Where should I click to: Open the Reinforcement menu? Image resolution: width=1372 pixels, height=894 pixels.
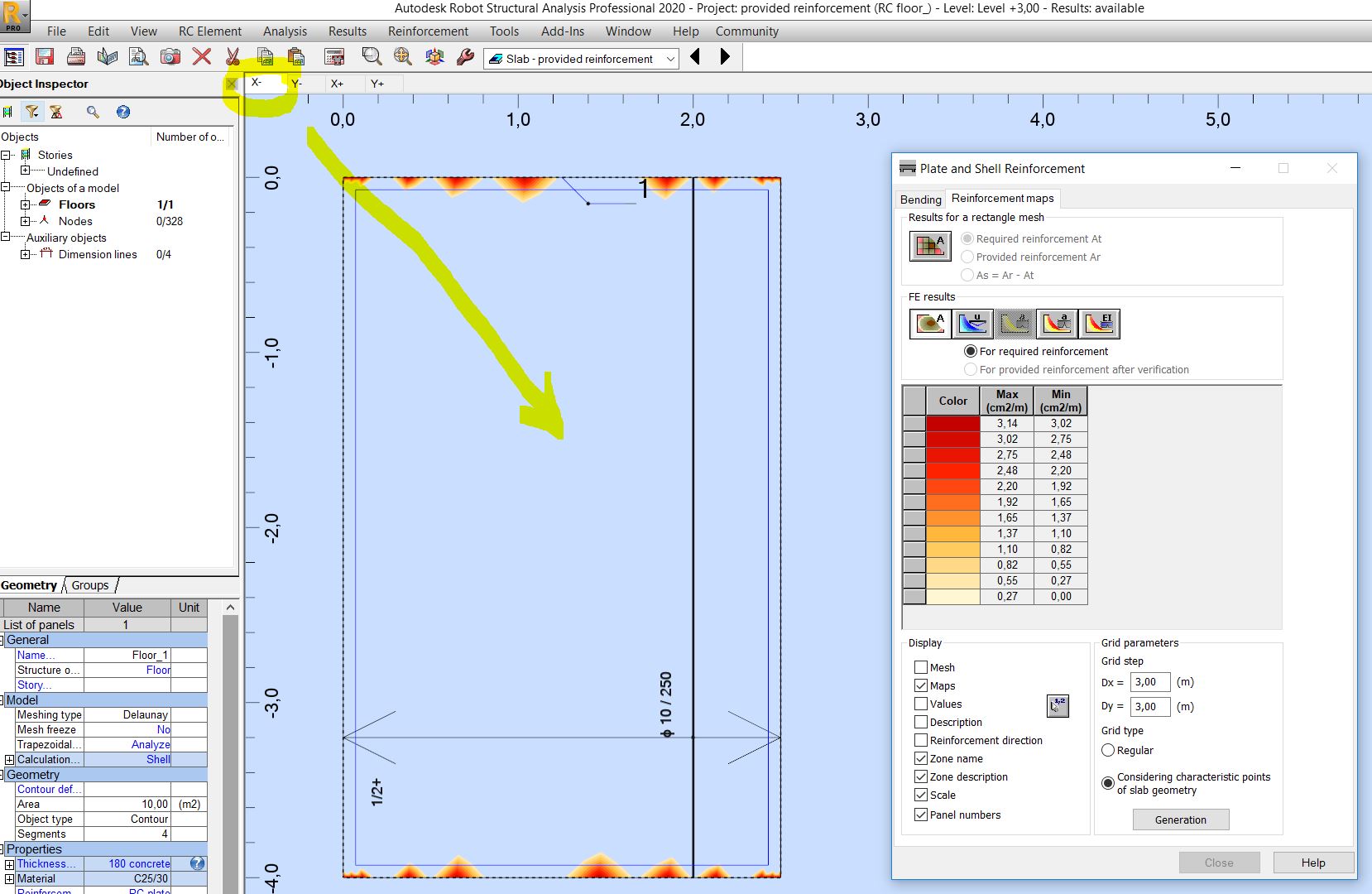pos(427,31)
